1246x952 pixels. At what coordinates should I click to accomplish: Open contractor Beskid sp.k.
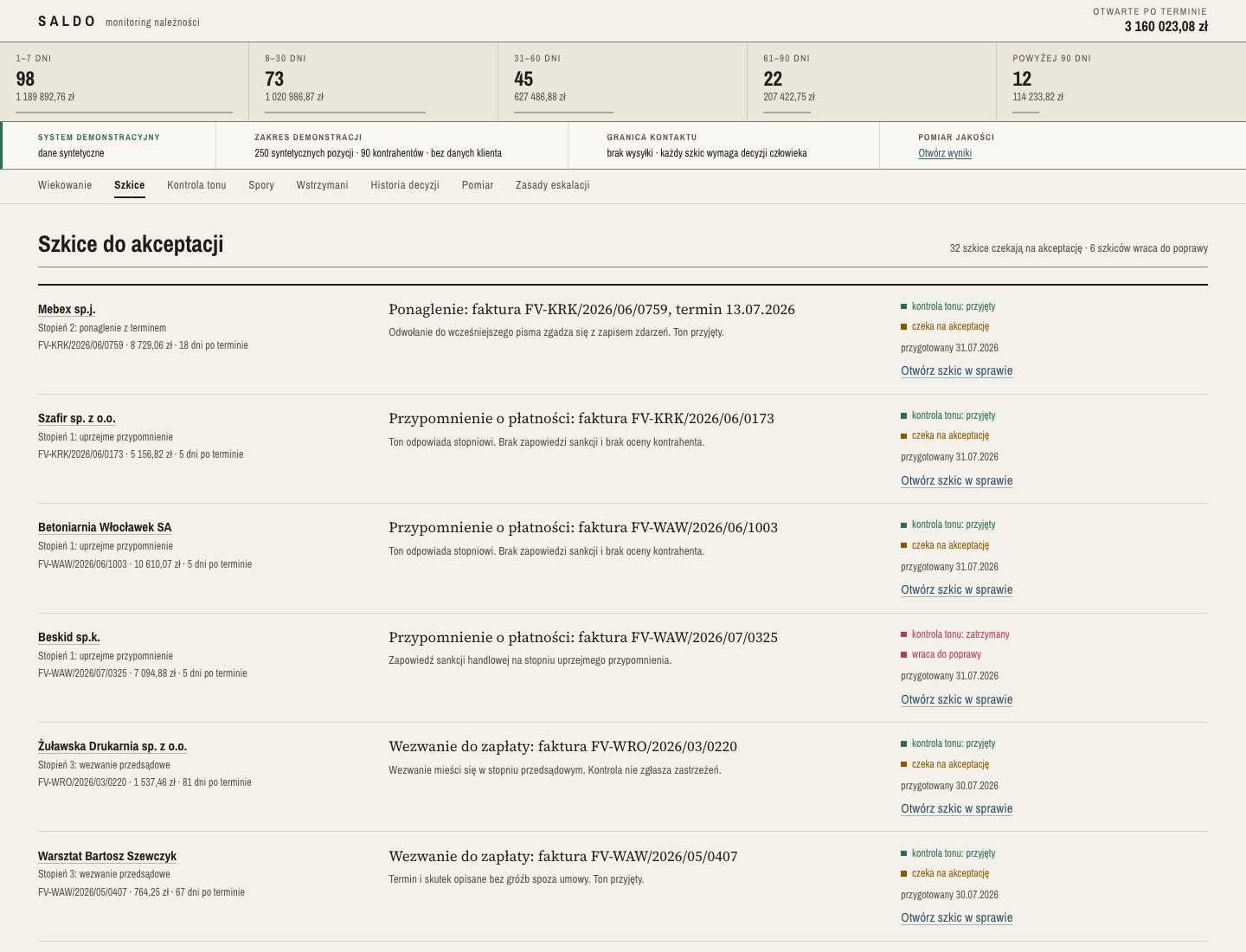(69, 637)
